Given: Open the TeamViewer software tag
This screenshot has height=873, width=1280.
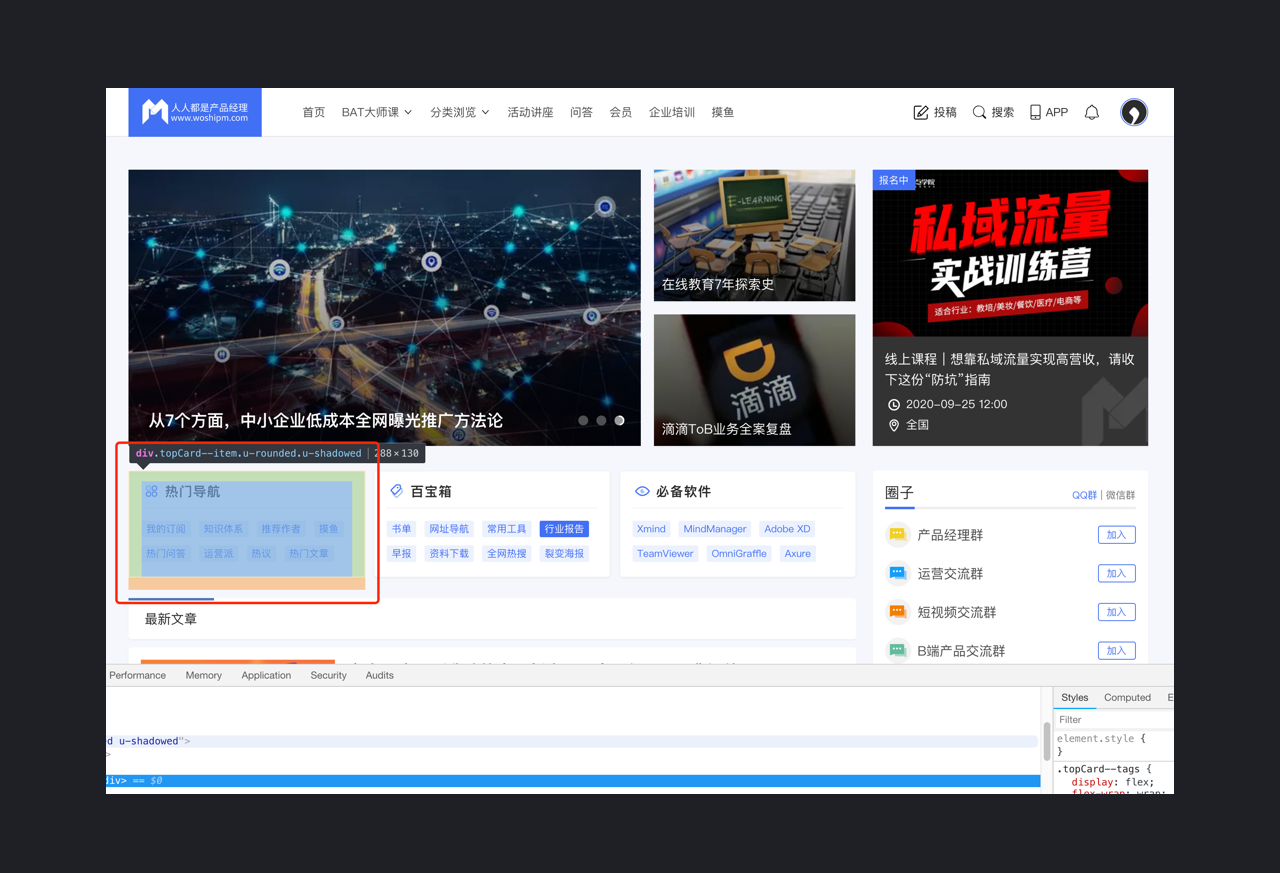Looking at the screenshot, I should [x=665, y=553].
